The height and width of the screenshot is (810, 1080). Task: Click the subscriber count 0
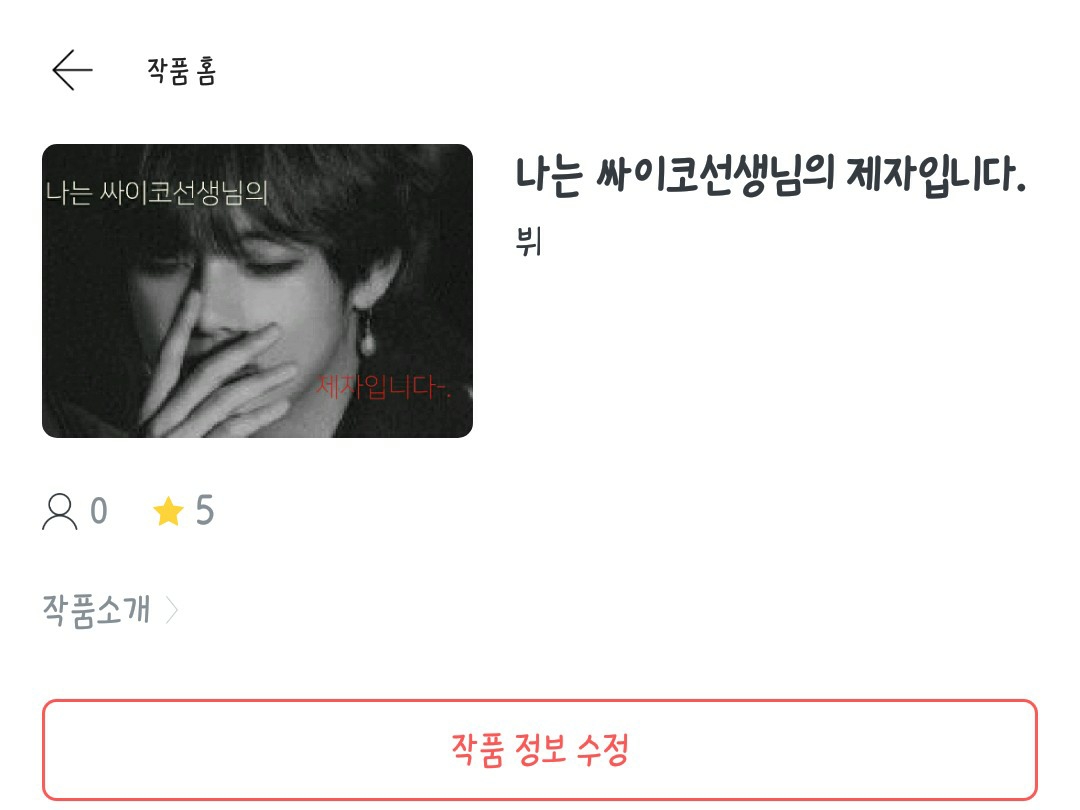(x=99, y=511)
